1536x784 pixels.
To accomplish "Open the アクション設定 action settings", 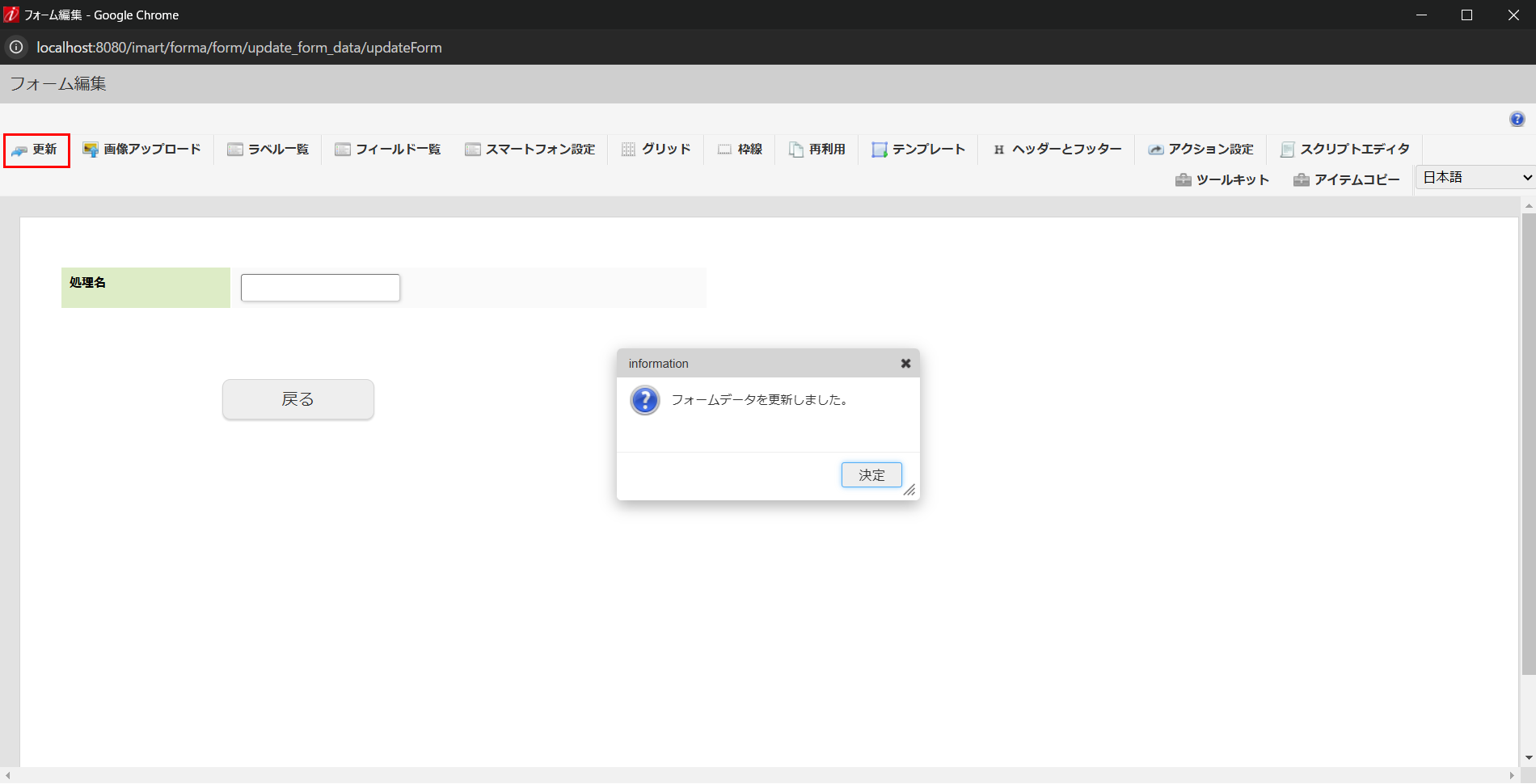I will (x=1202, y=149).
